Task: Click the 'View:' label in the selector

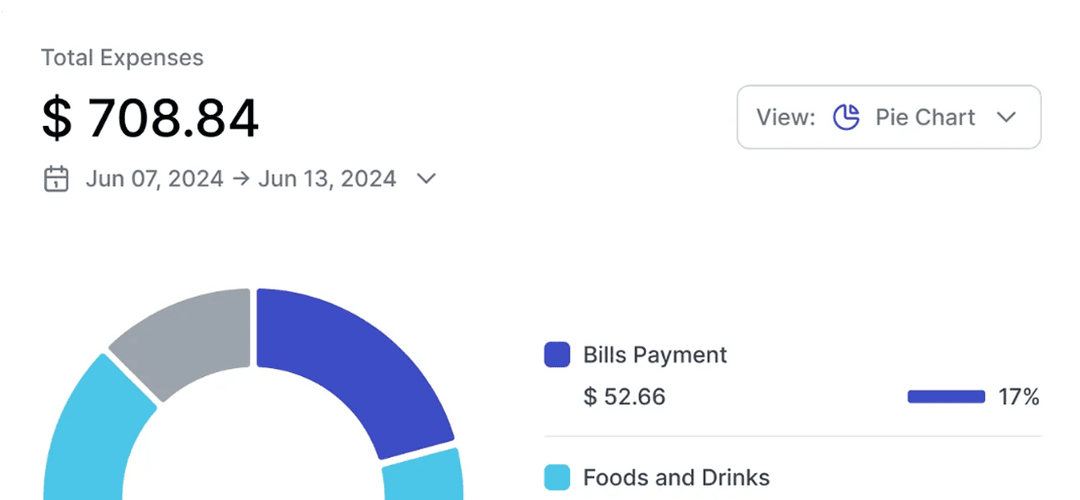Action: 786,117
